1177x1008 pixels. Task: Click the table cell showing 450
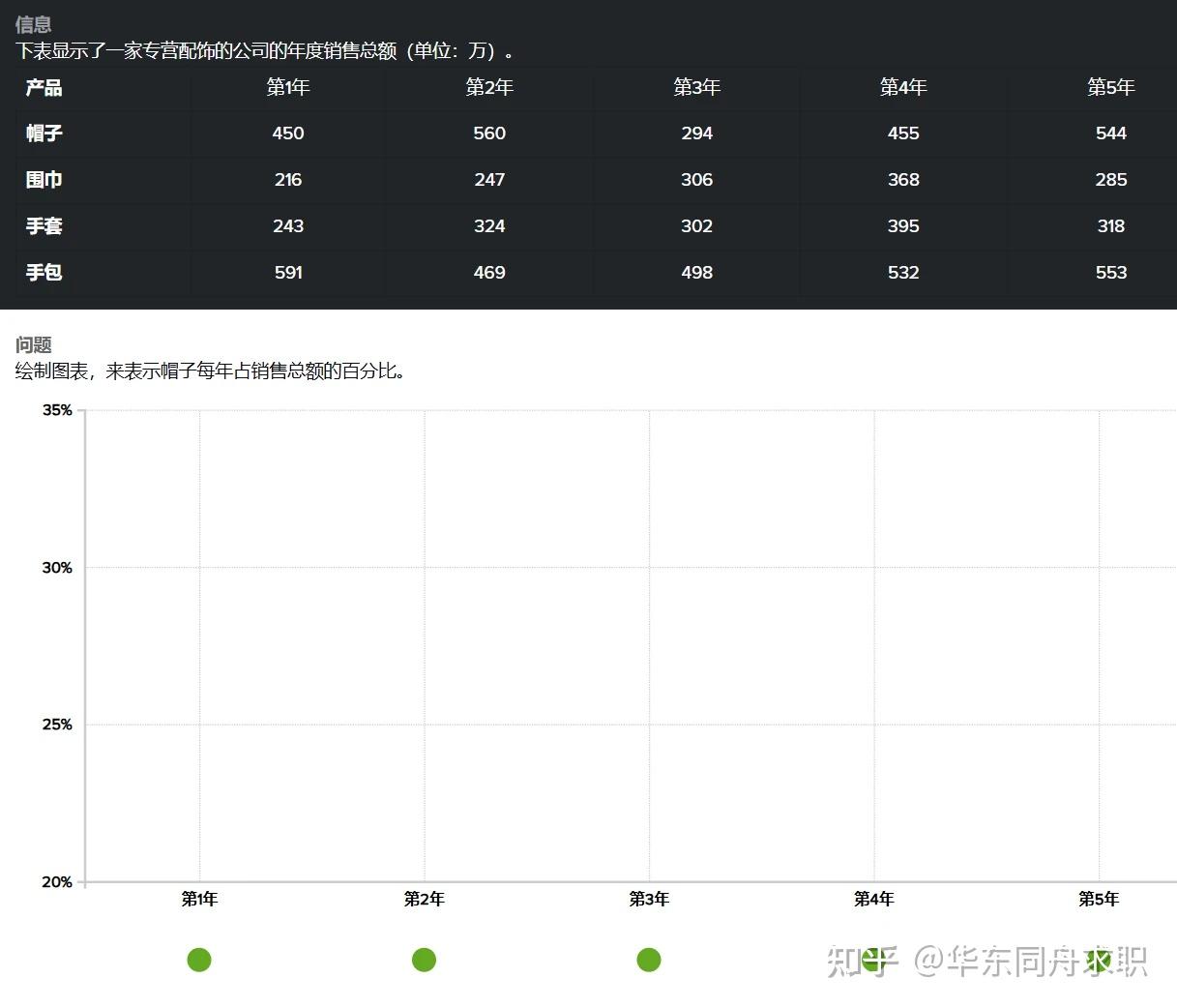click(287, 133)
